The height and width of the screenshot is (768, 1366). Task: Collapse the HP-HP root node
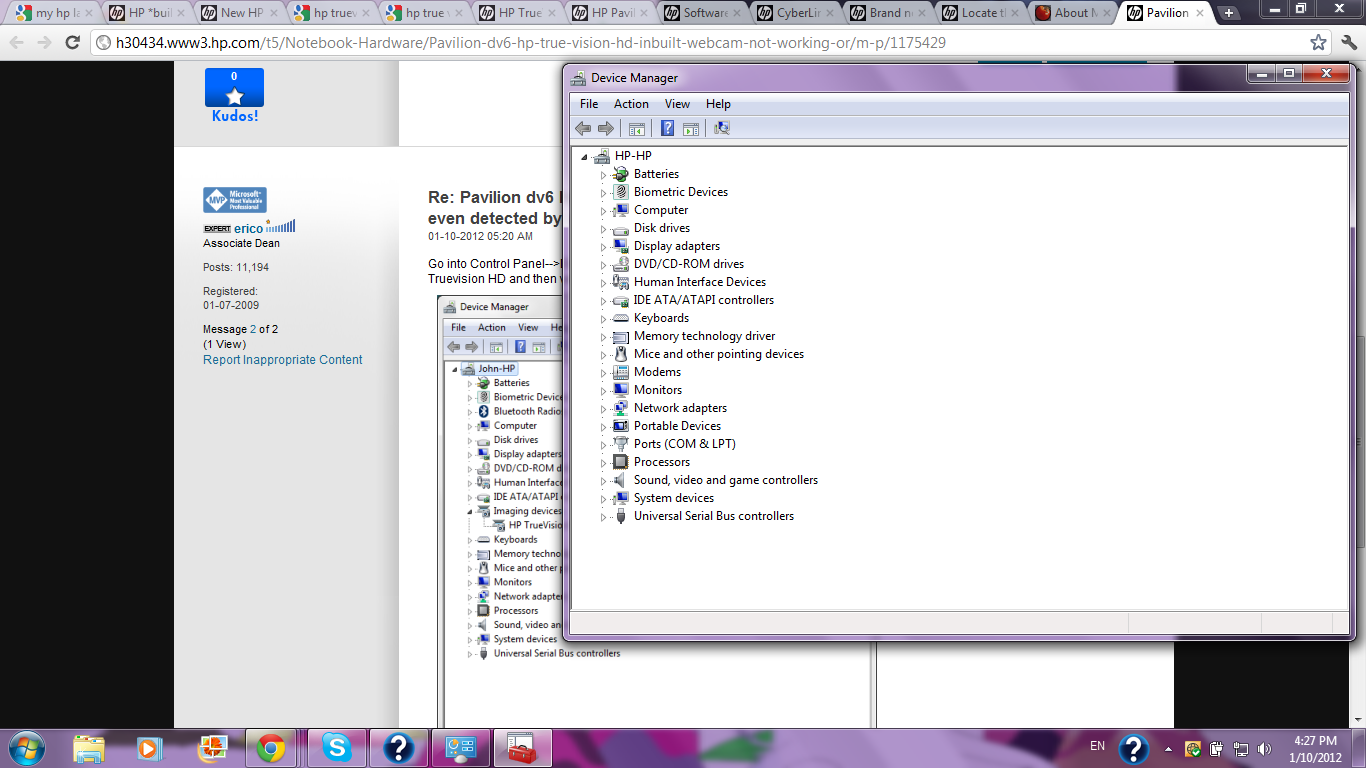click(584, 157)
